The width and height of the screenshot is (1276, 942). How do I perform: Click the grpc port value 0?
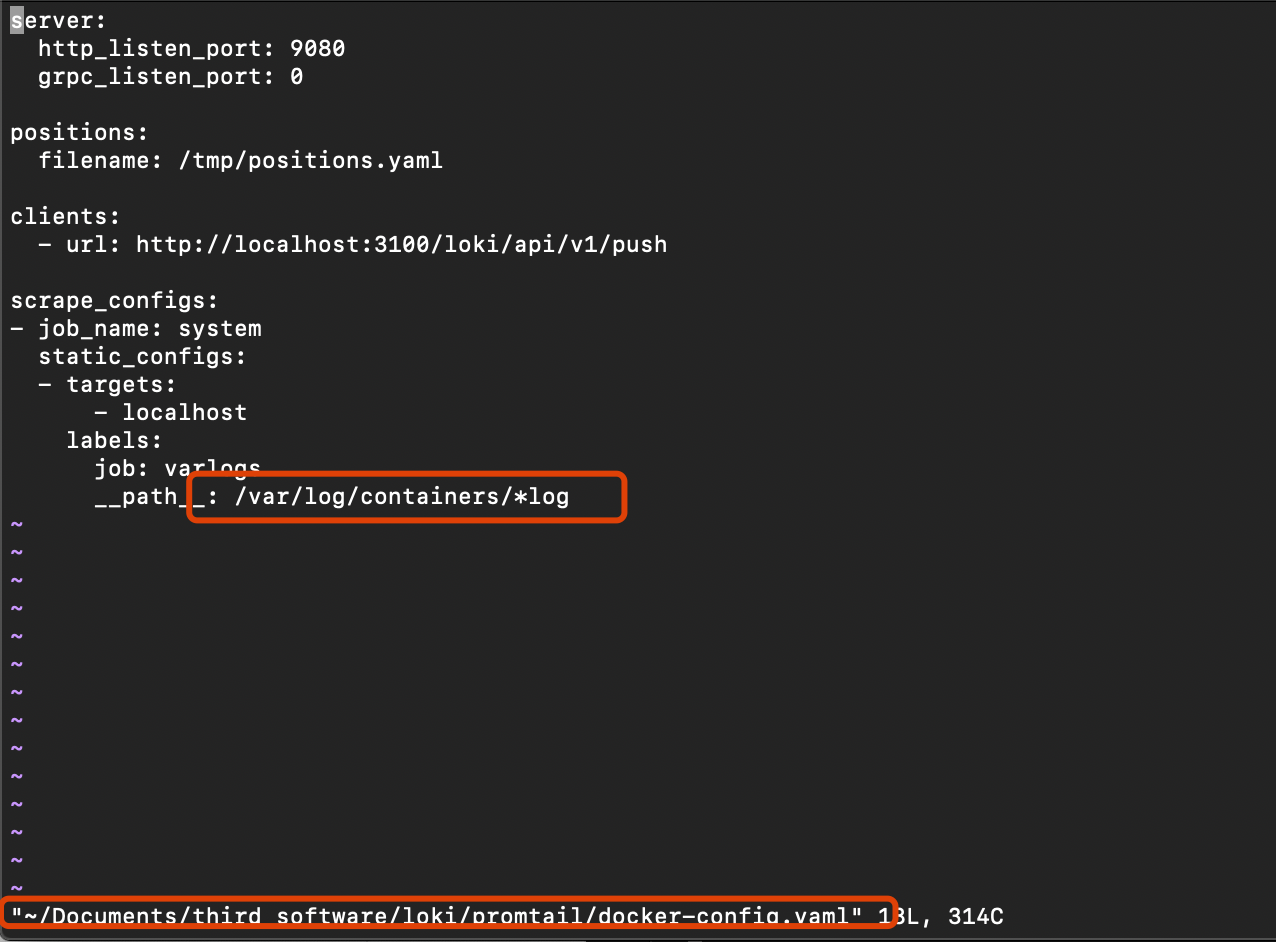click(296, 77)
